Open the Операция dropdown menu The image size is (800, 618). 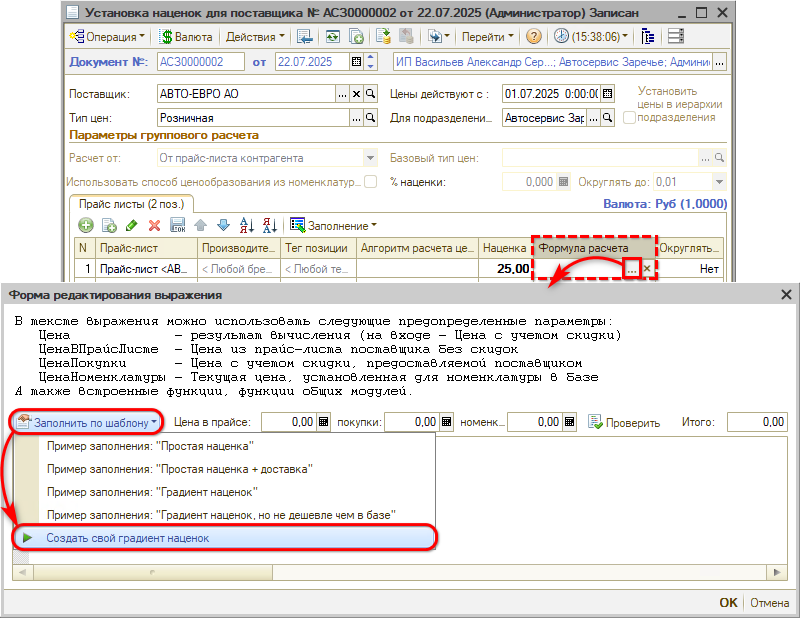click(107, 36)
